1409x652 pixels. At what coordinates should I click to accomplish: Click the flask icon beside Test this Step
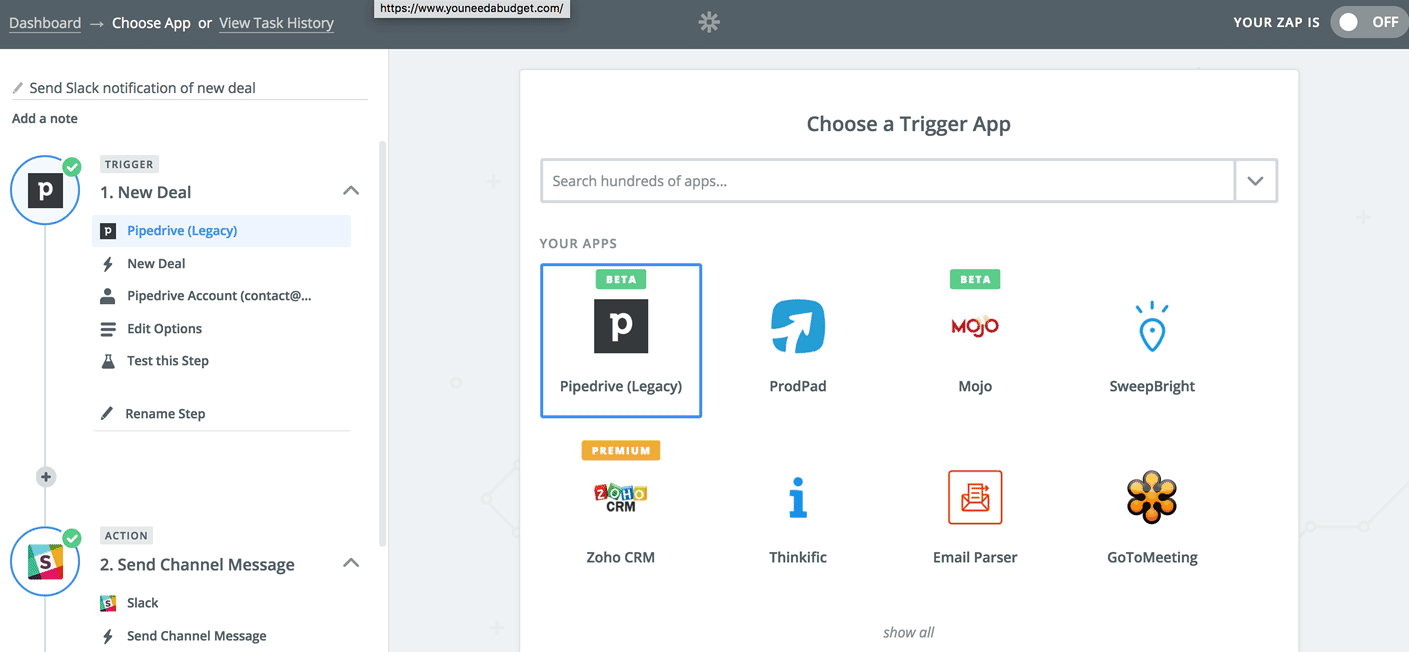tap(108, 361)
